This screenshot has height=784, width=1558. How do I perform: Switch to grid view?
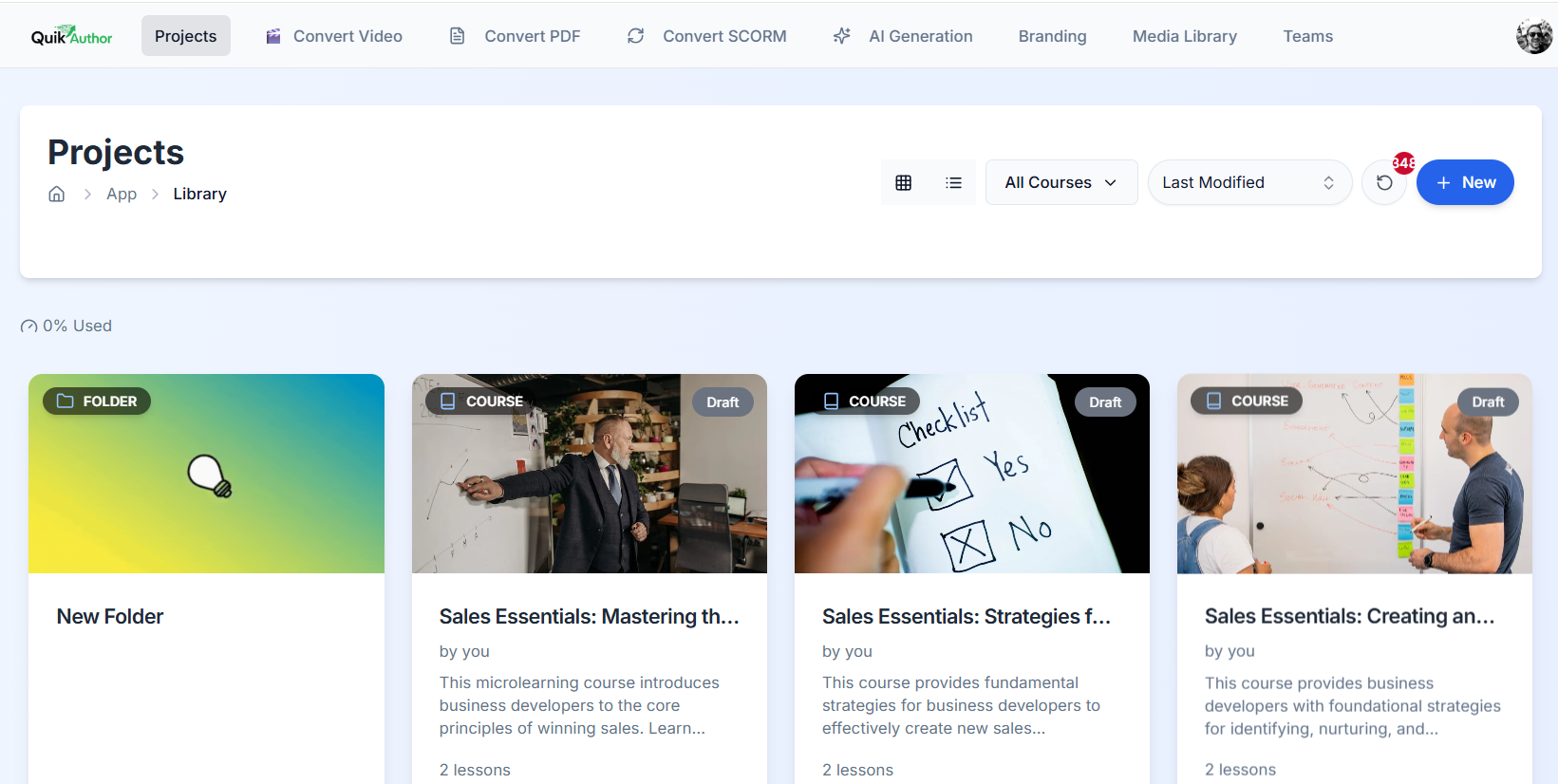point(904,182)
